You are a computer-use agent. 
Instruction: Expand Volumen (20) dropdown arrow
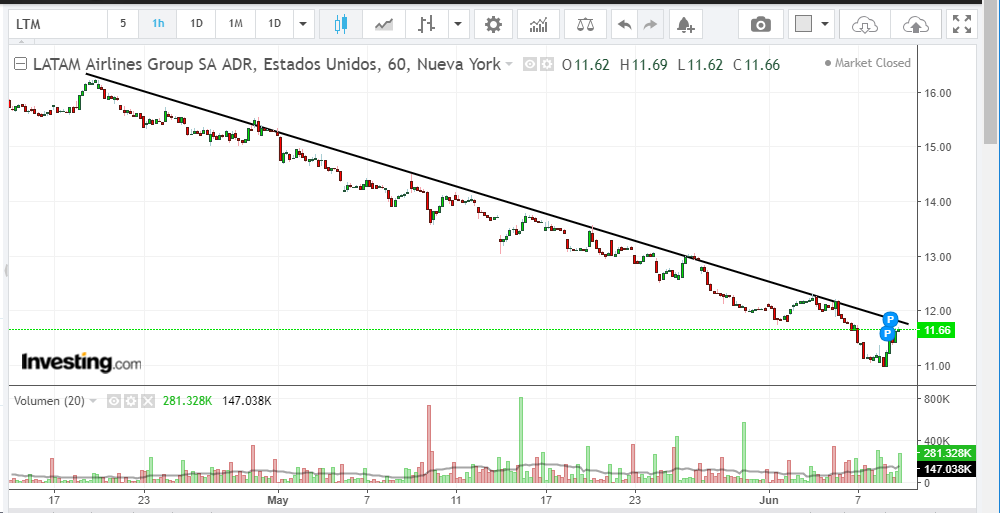(93, 401)
